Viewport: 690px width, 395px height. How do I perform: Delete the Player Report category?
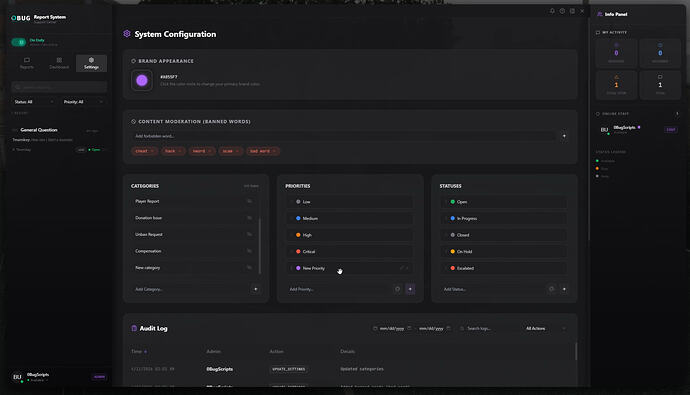click(250, 201)
